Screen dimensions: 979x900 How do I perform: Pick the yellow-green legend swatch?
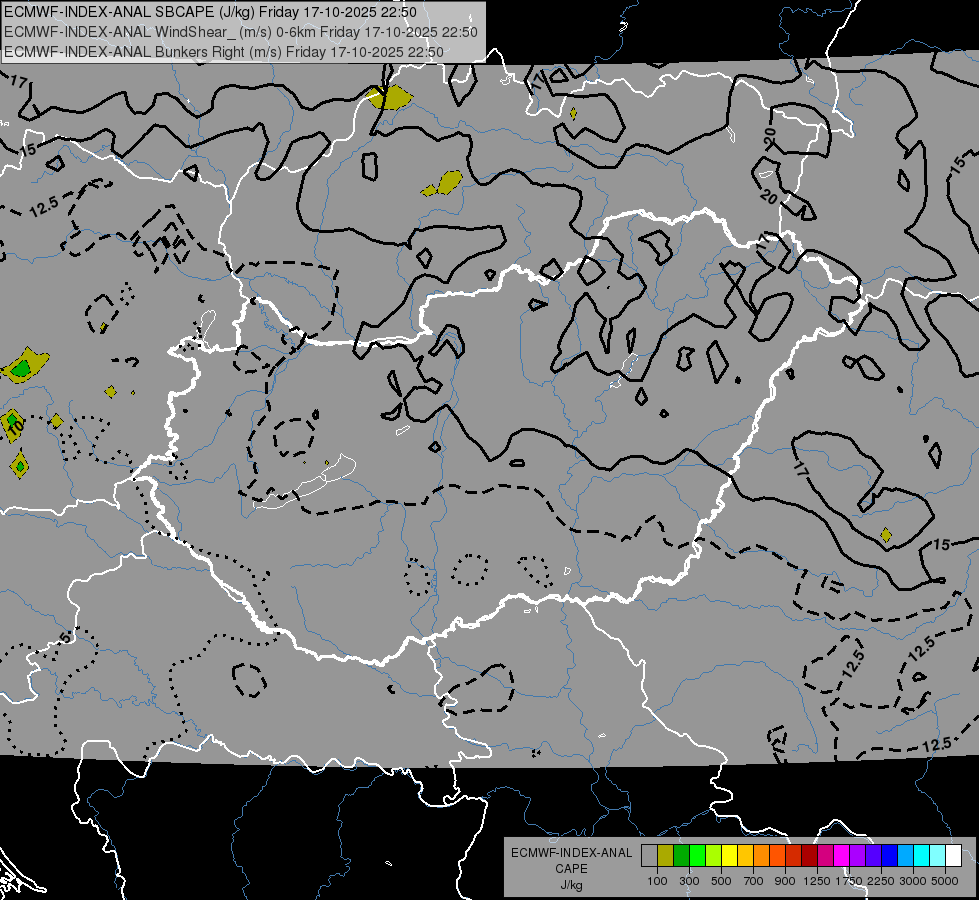pyautogui.click(x=713, y=856)
